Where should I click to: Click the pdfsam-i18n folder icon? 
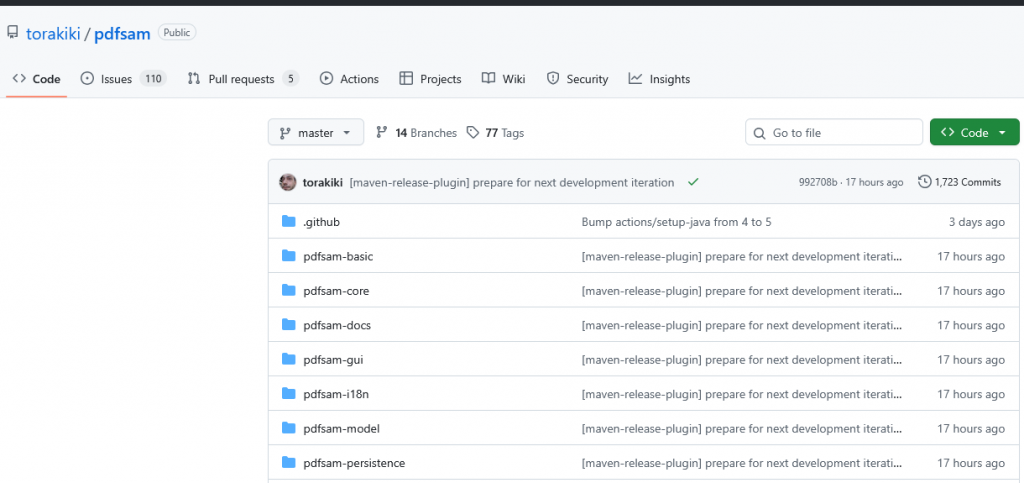[x=289, y=394]
